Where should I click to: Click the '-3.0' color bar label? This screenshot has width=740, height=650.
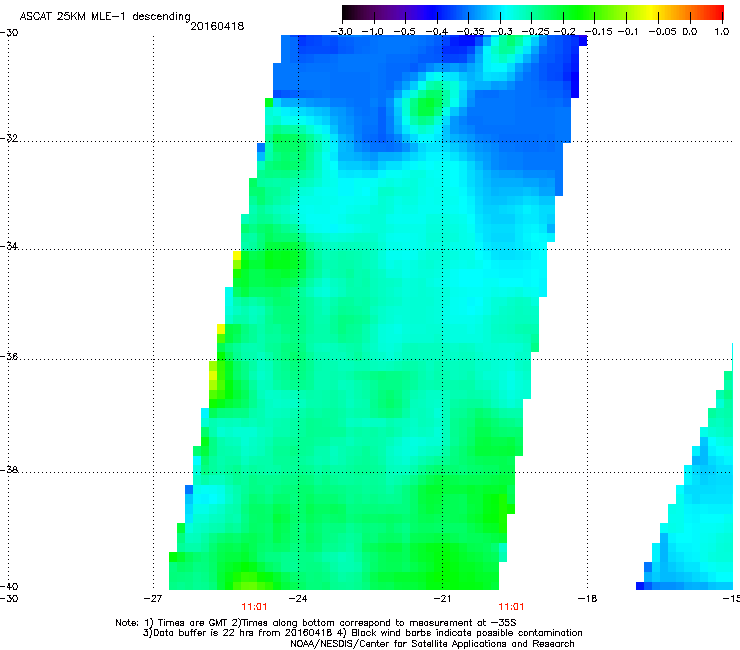pos(341,32)
